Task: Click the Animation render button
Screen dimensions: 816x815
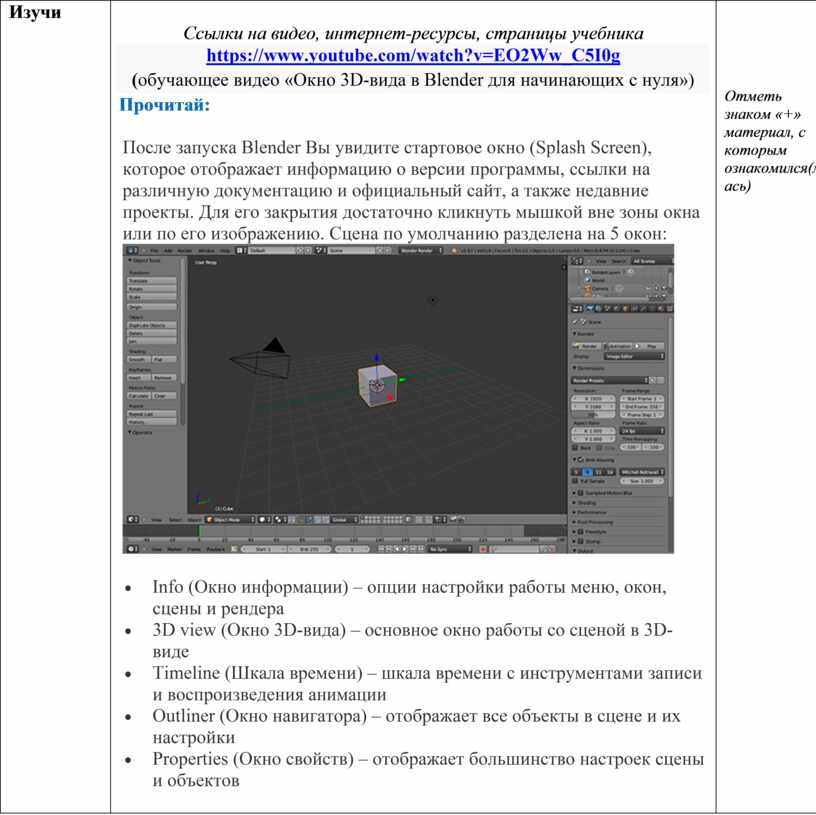Action: coord(618,346)
